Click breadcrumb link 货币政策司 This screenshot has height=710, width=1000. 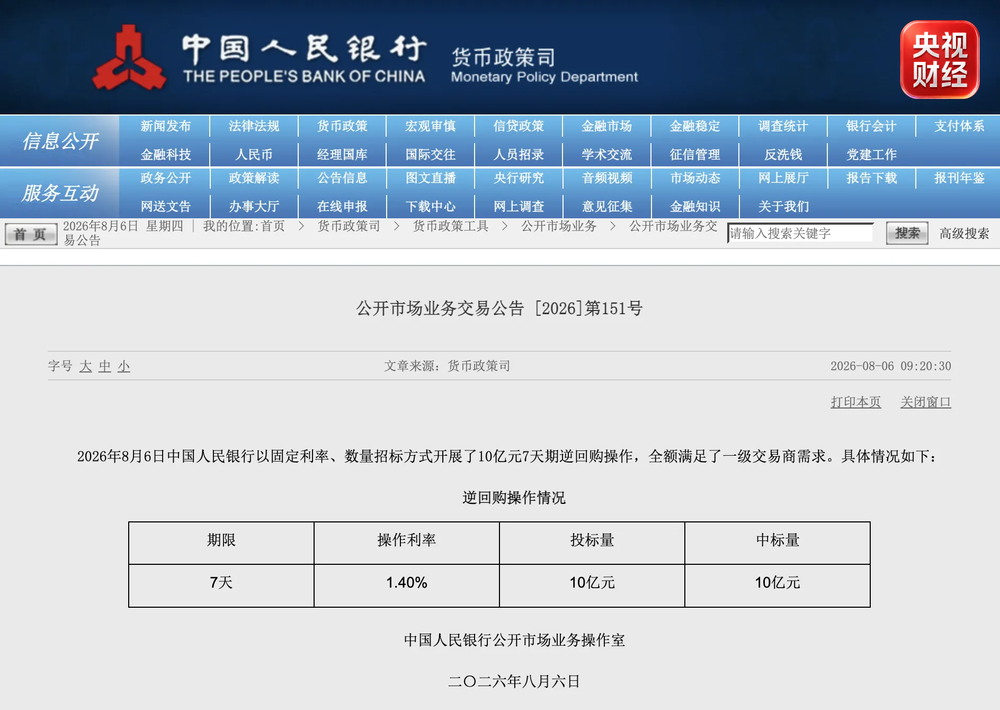[x=349, y=226]
